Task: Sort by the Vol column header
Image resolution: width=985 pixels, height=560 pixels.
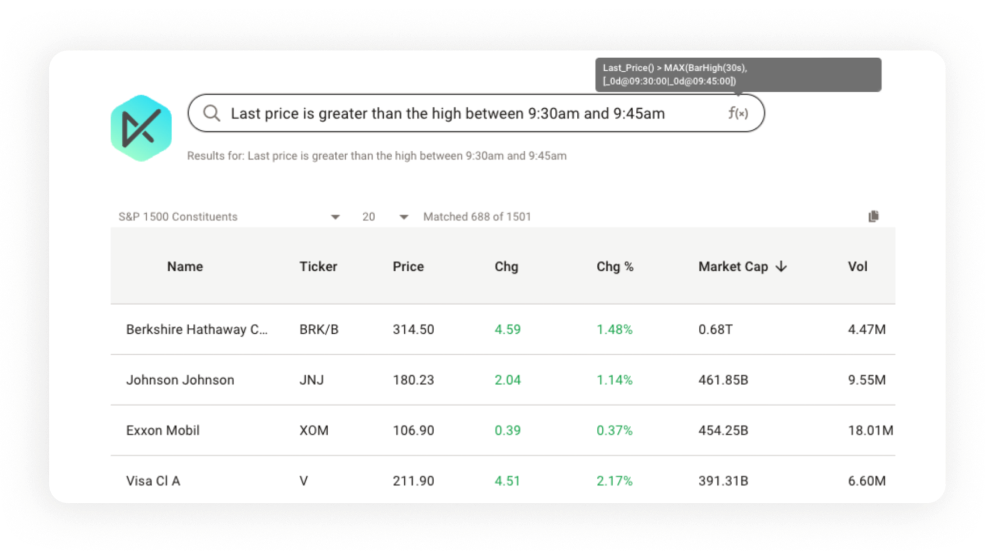Action: click(x=857, y=267)
